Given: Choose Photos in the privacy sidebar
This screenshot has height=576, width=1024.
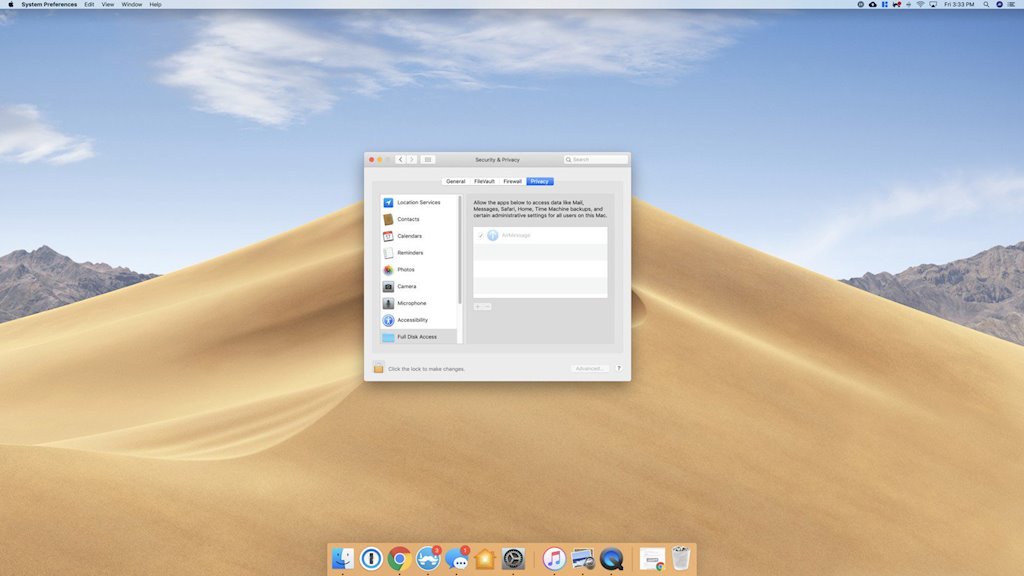Looking at the screenshot, I should click(405, 270).
